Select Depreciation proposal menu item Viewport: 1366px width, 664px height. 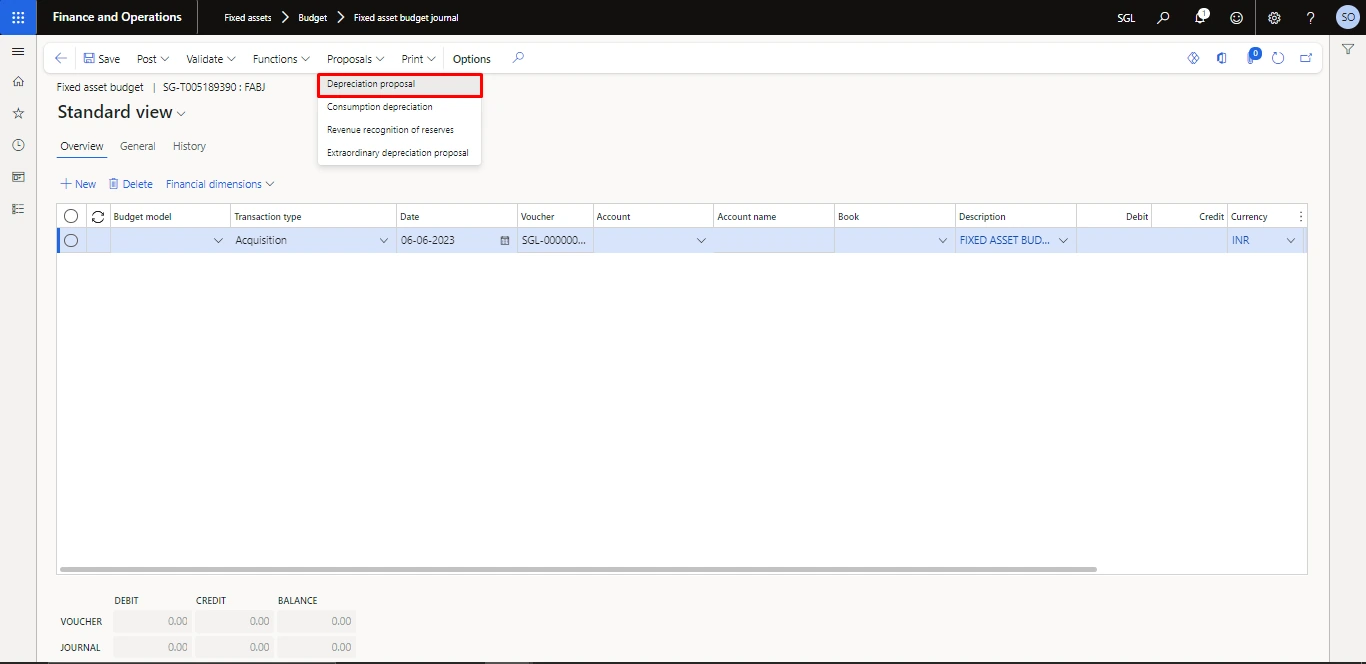click(399, 84)
